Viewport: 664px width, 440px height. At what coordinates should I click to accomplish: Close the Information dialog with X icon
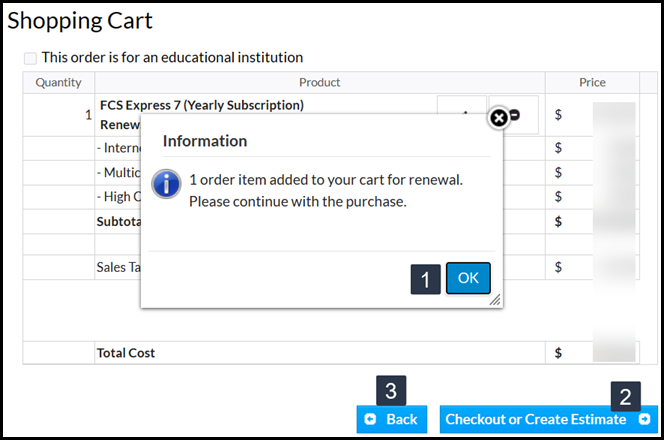[497, 119]
